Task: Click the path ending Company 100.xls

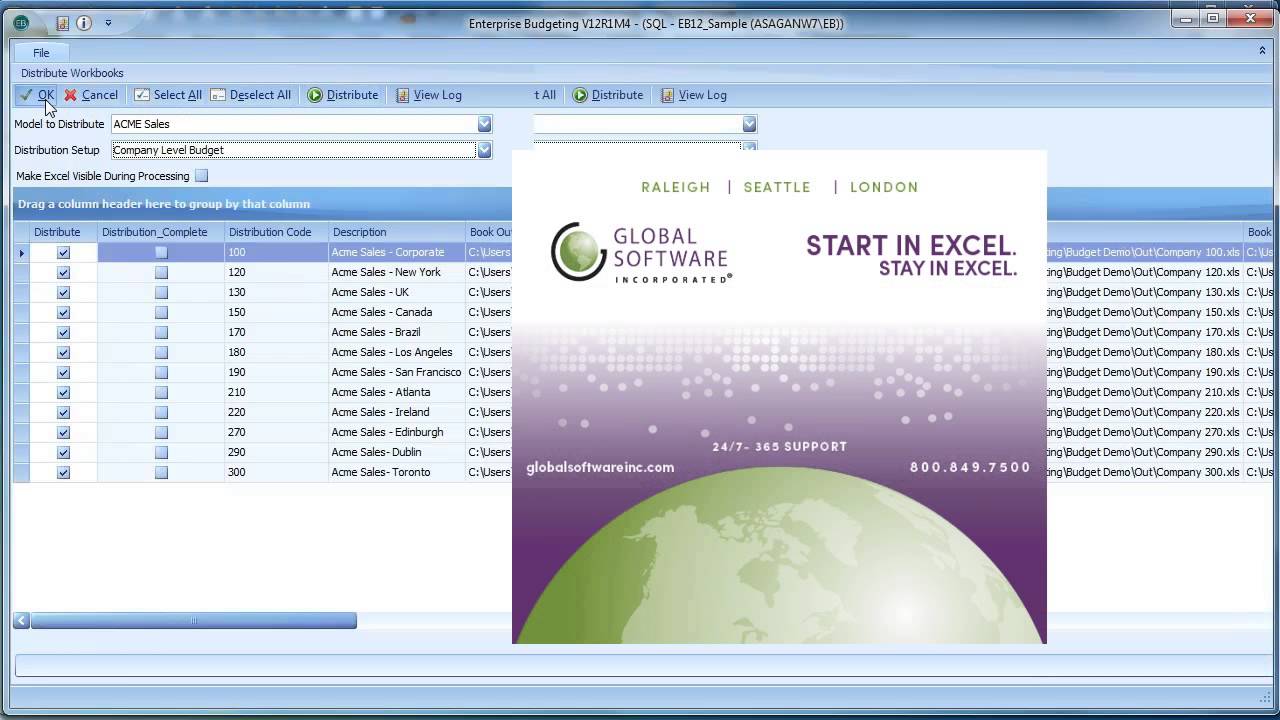Action: (x=1144, y=252)
